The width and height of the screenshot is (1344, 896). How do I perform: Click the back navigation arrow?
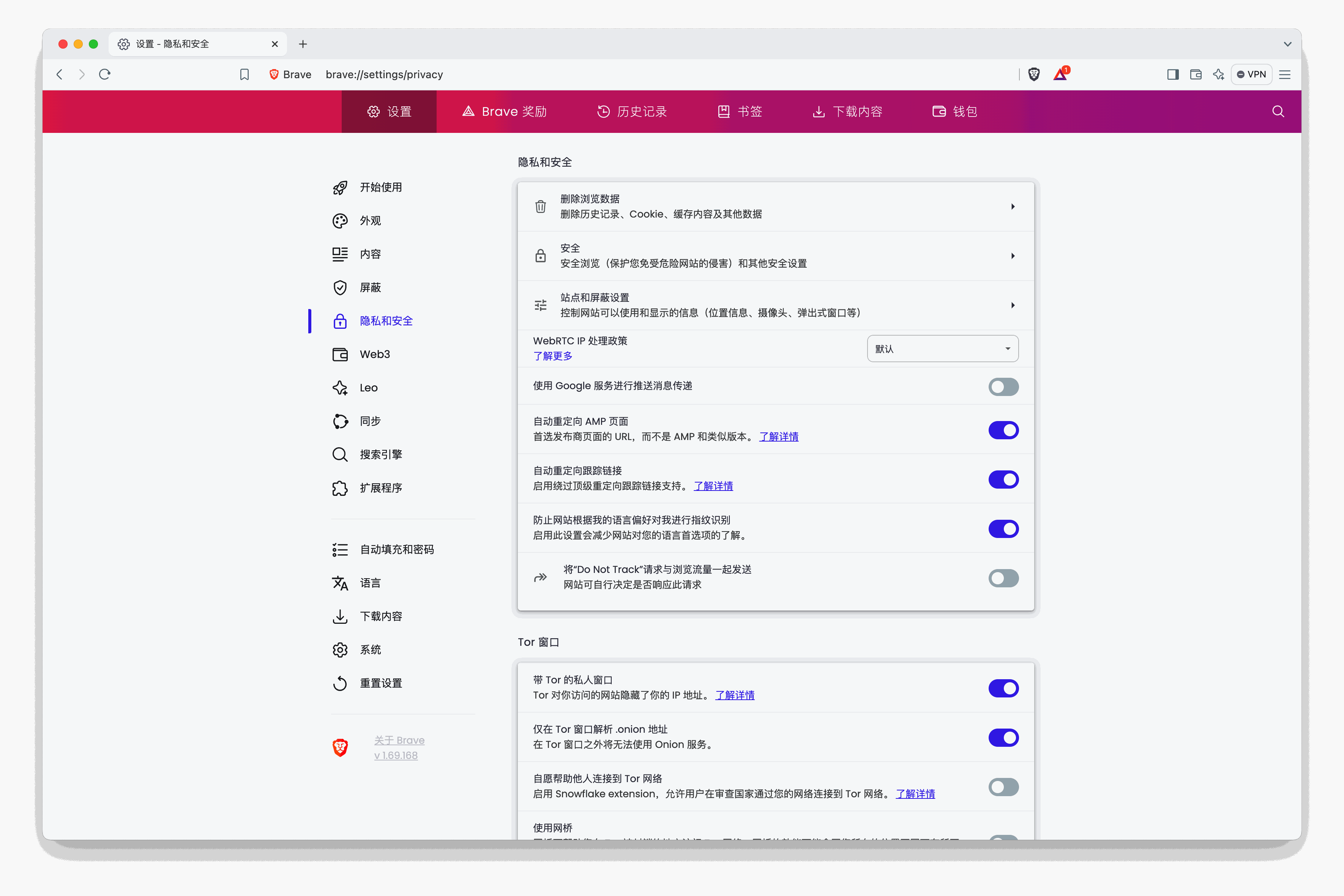[60, 74]
